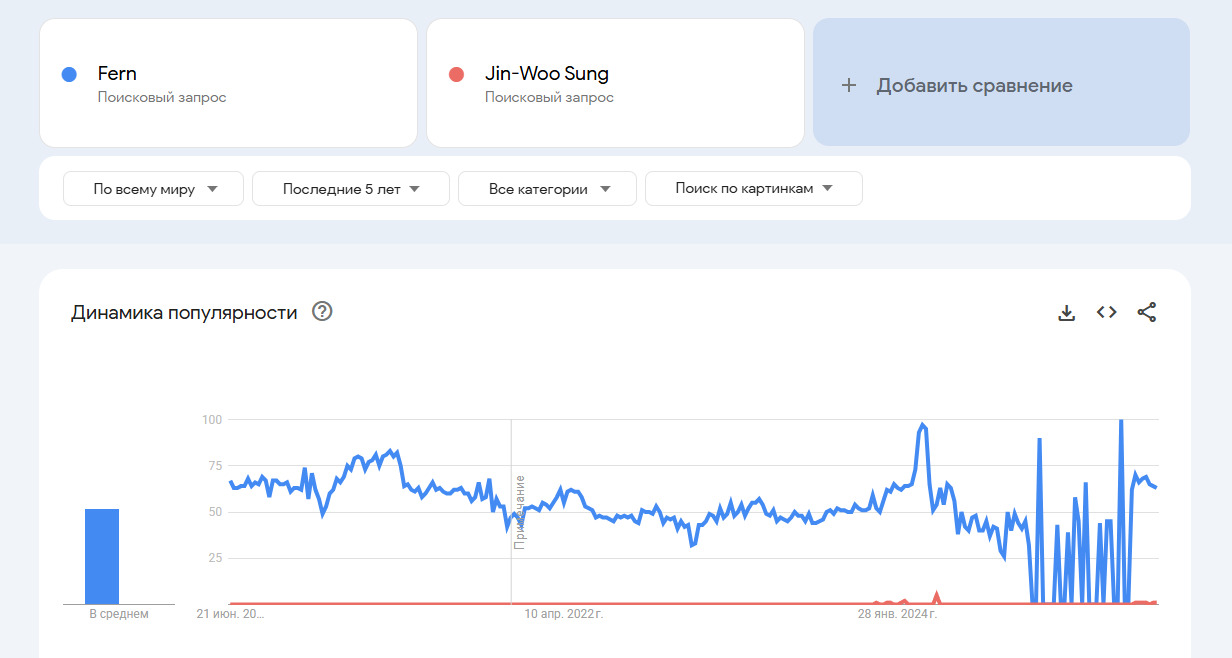This screenshot has width=1232, height=658.
Task: Click the 28 янв. 2024 г. axis label
Action: 897,614
